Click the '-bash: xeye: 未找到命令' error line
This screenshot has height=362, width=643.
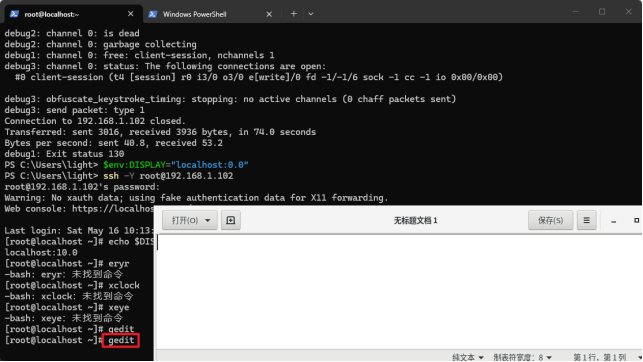click(x=64, y=318)
